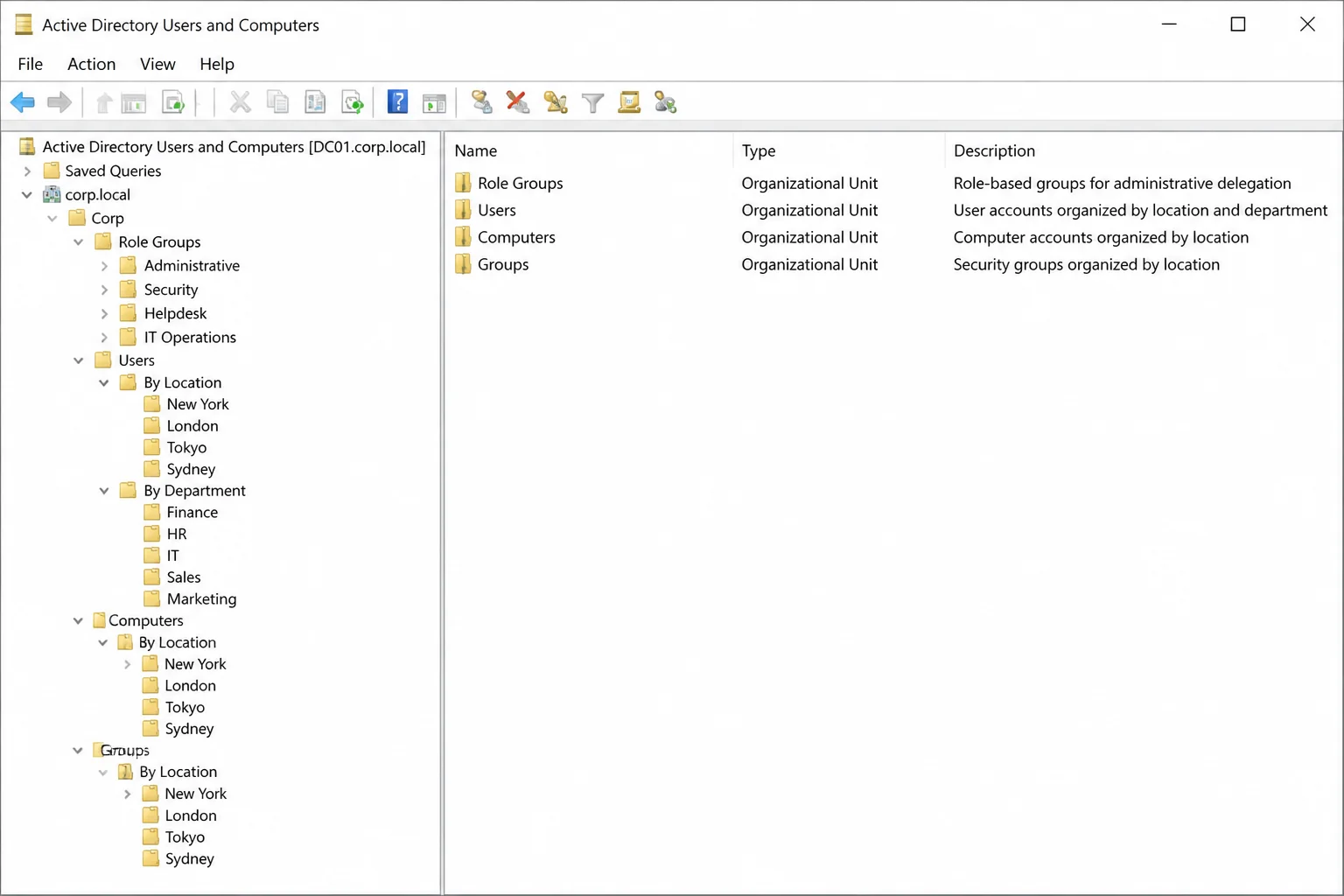
Task: Open Properties via the toolbar icon
Action: tap(315, 102)
